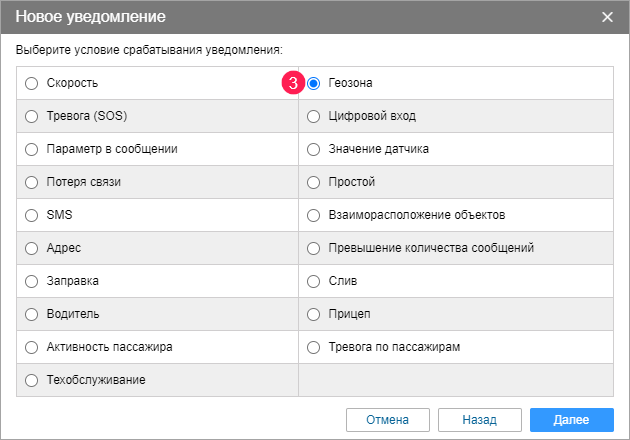This screenshot has height=440, width=630.
Task: Select the Скорость radio option
Action: pos(32,83)
